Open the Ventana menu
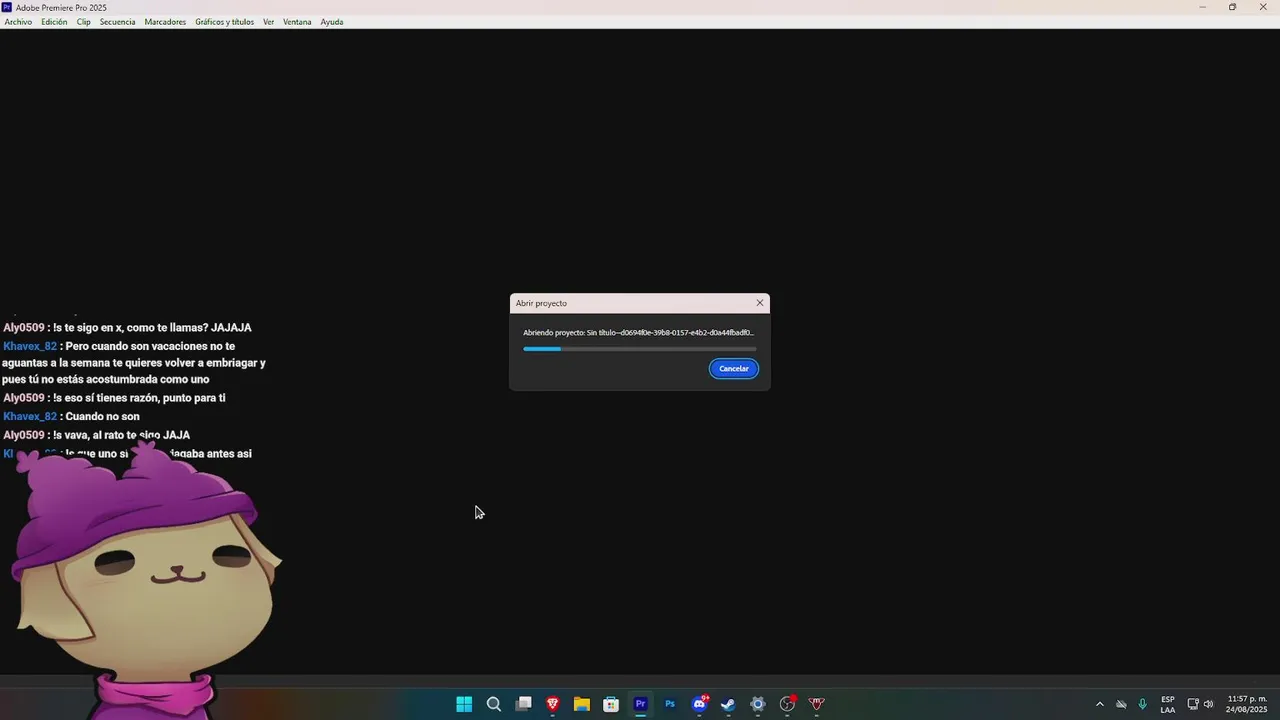This screenshot has height=720, width=1280. (x=297, y=22)
